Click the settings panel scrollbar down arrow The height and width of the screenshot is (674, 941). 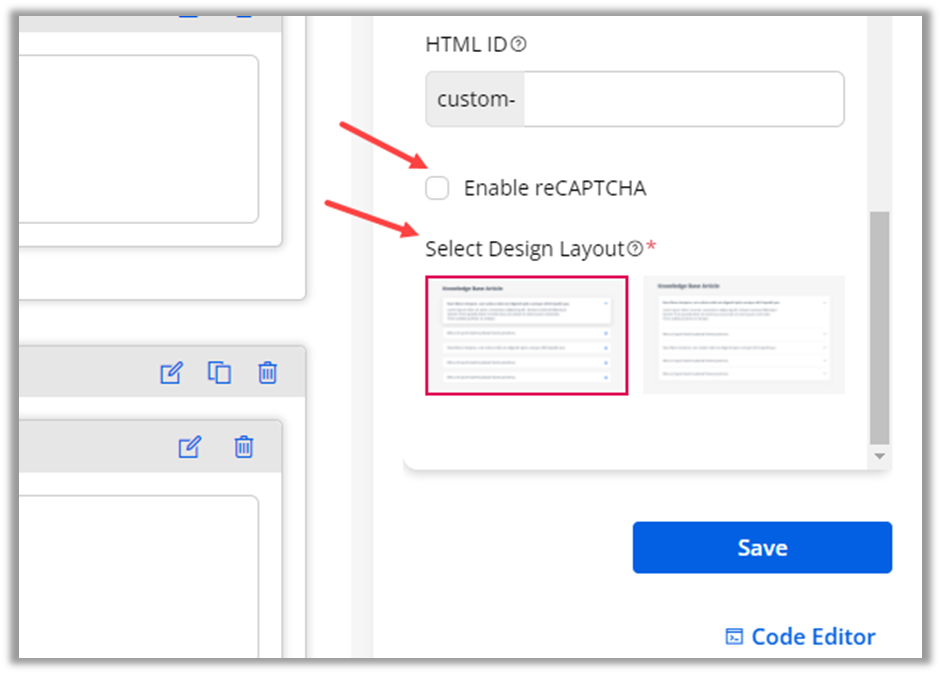(879, 456)
